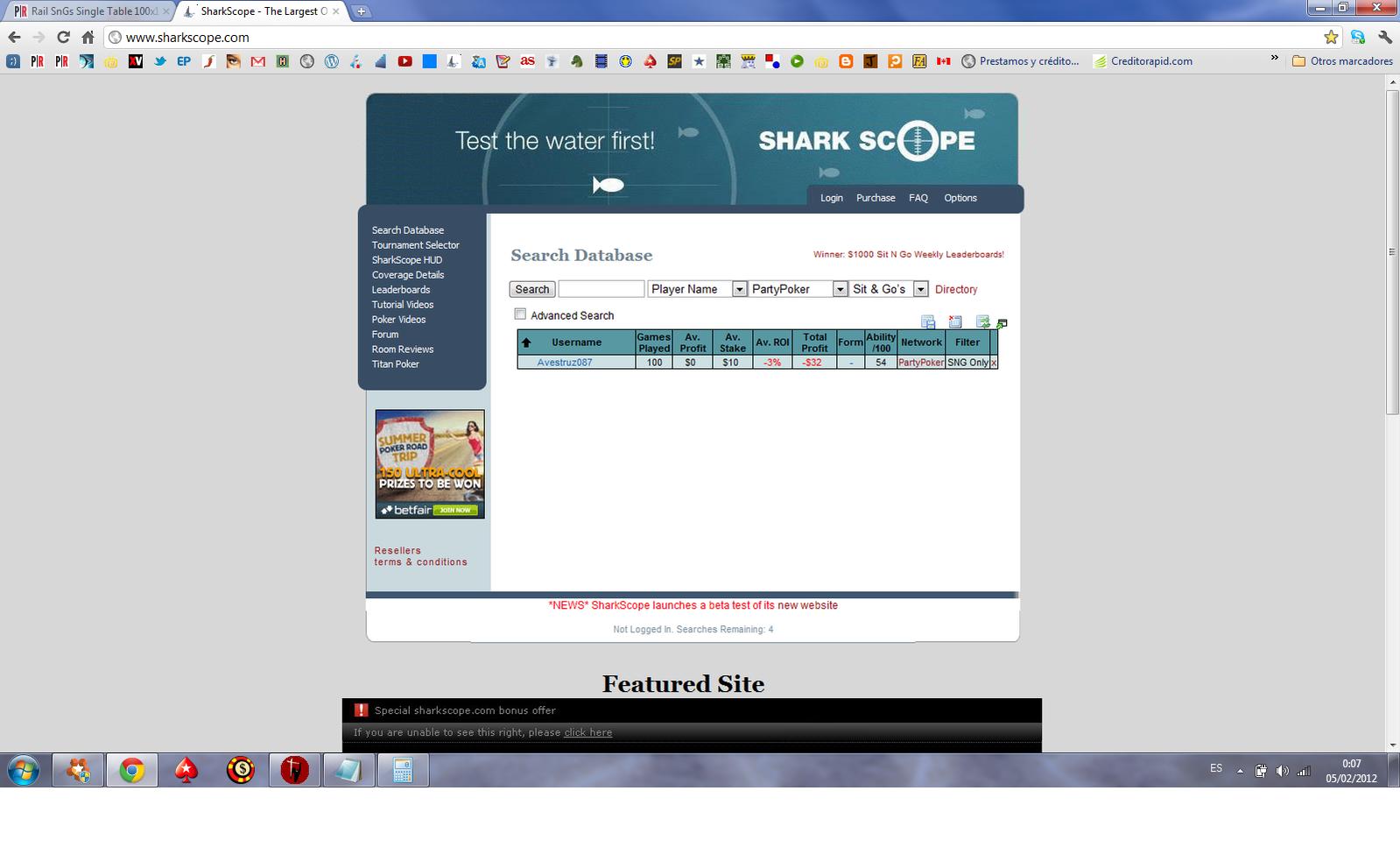
Task: Open the calculator taskbar icon
Action: 403,771
